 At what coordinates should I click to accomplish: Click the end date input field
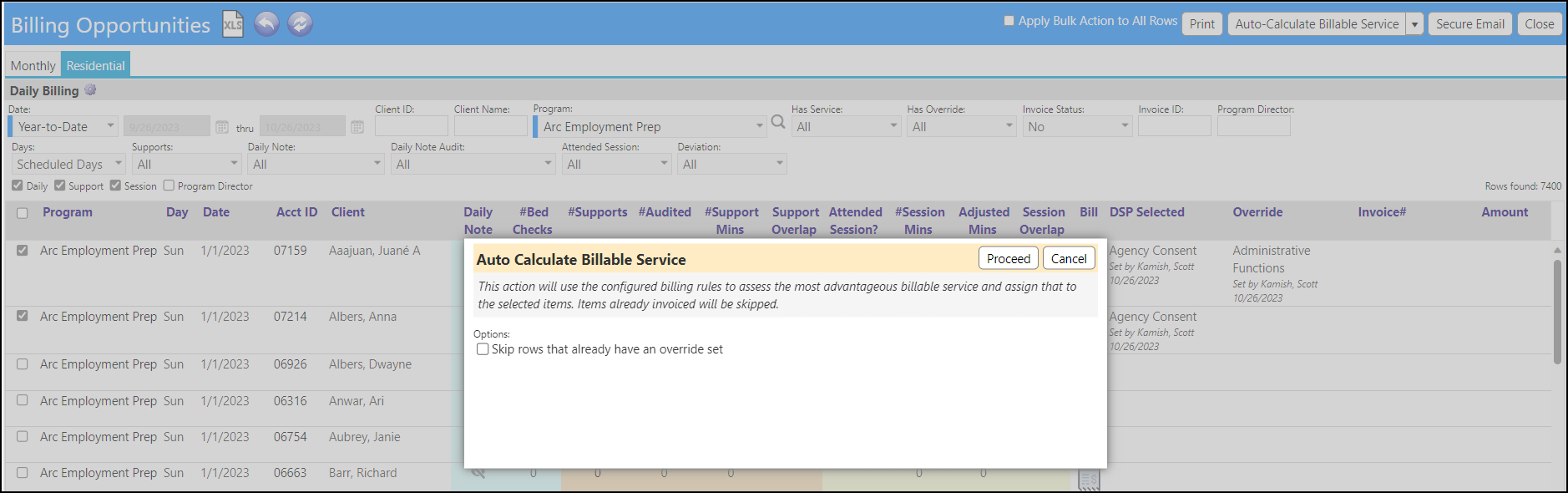click(302, 126)
